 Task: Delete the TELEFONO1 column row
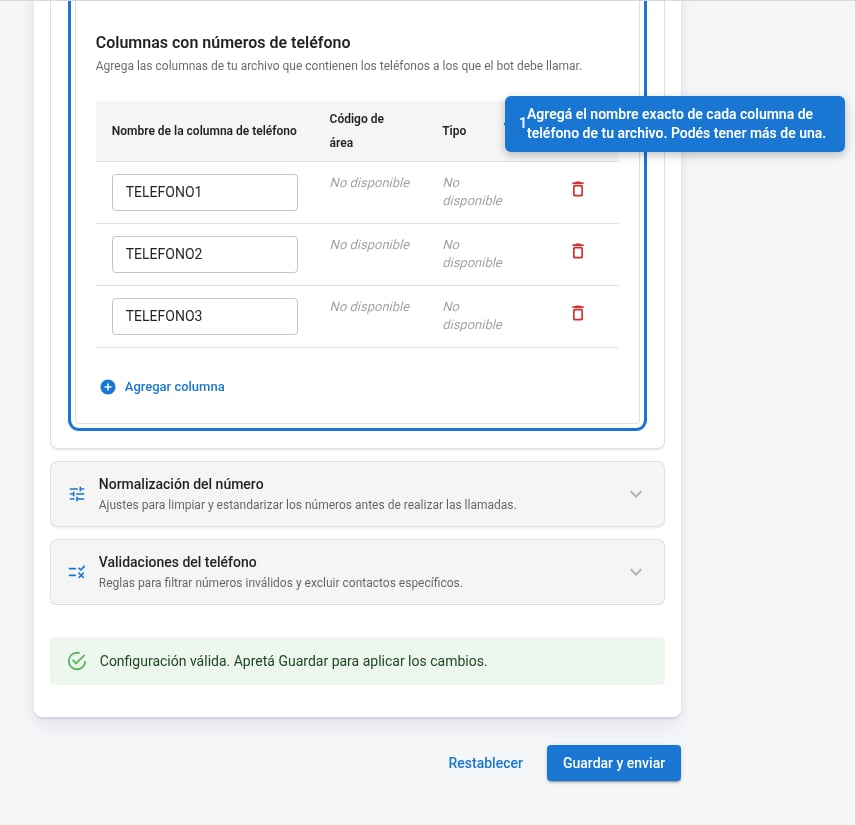577,189
